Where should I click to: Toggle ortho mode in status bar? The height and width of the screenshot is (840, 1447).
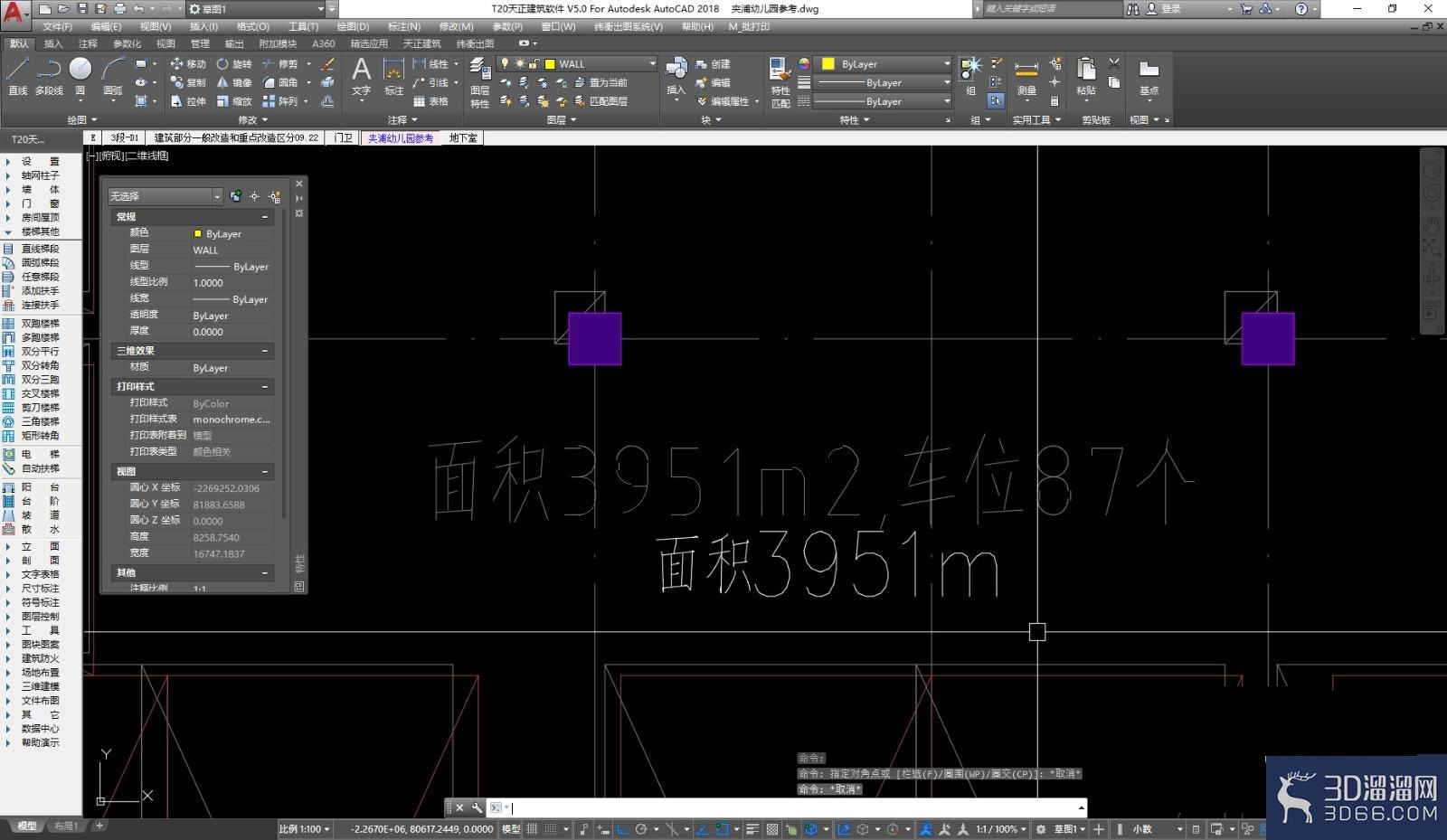[622, 829]
